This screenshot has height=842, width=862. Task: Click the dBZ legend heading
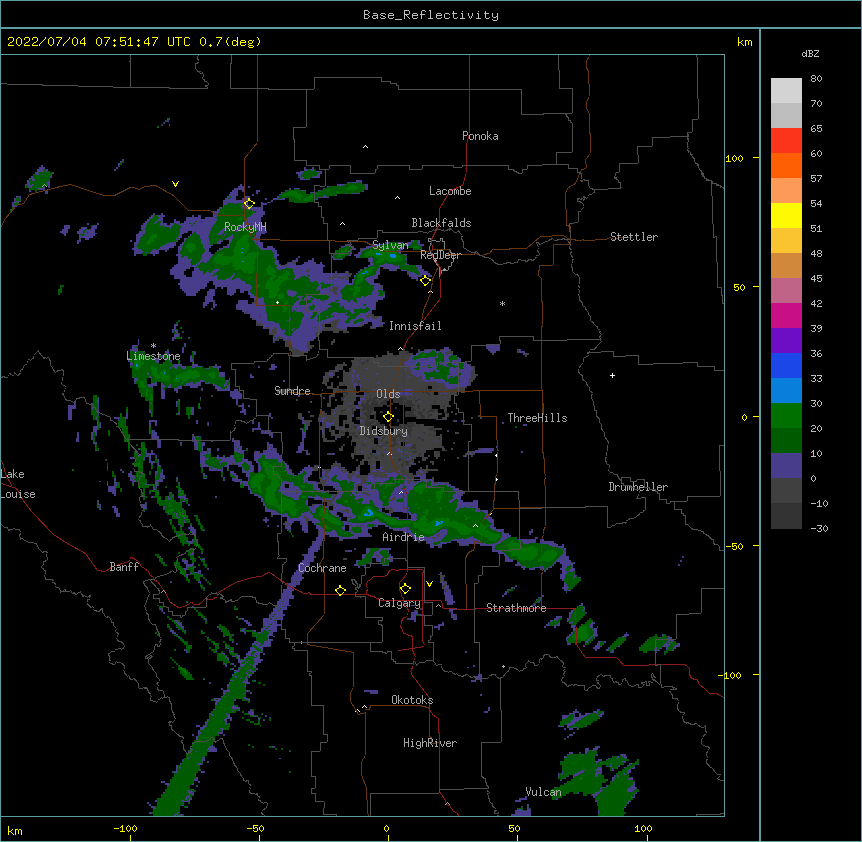click(x=810, y=54)
